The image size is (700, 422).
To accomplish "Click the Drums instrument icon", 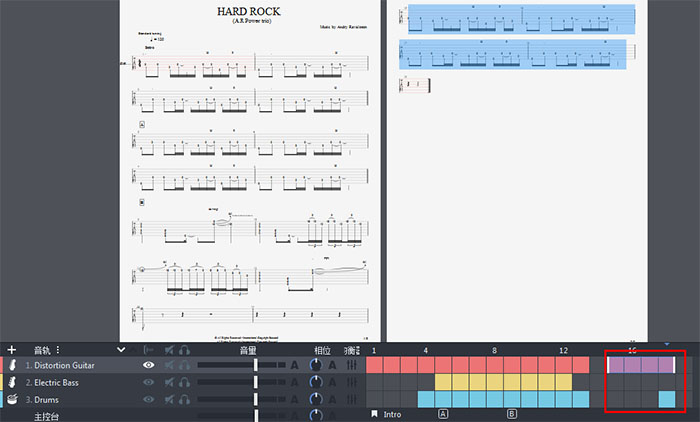I will click(x=12, y=400).
